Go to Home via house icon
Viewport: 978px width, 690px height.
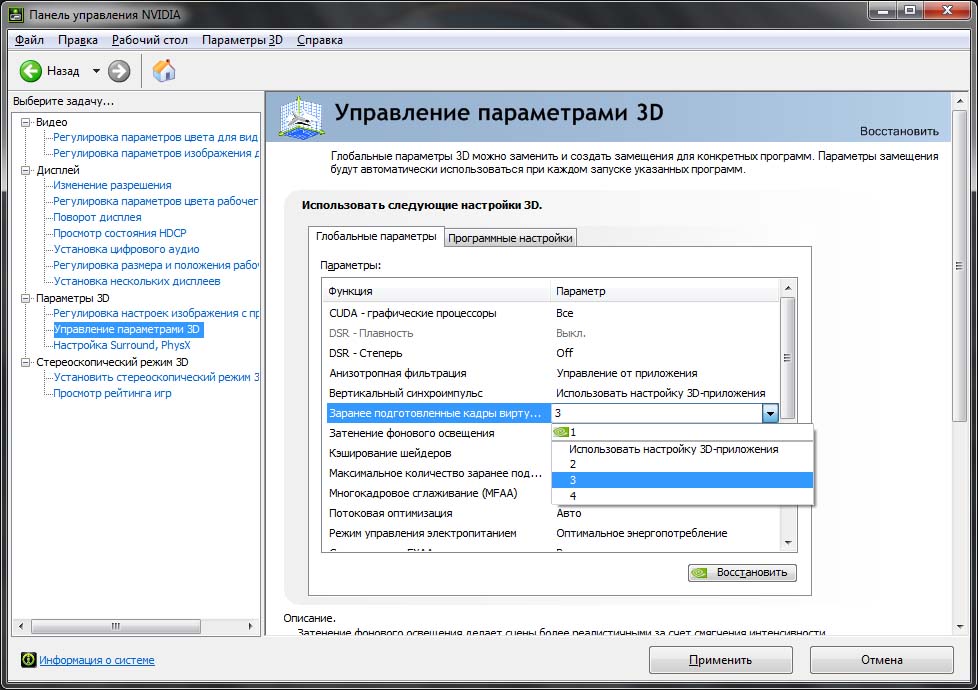tap(164, 70)
